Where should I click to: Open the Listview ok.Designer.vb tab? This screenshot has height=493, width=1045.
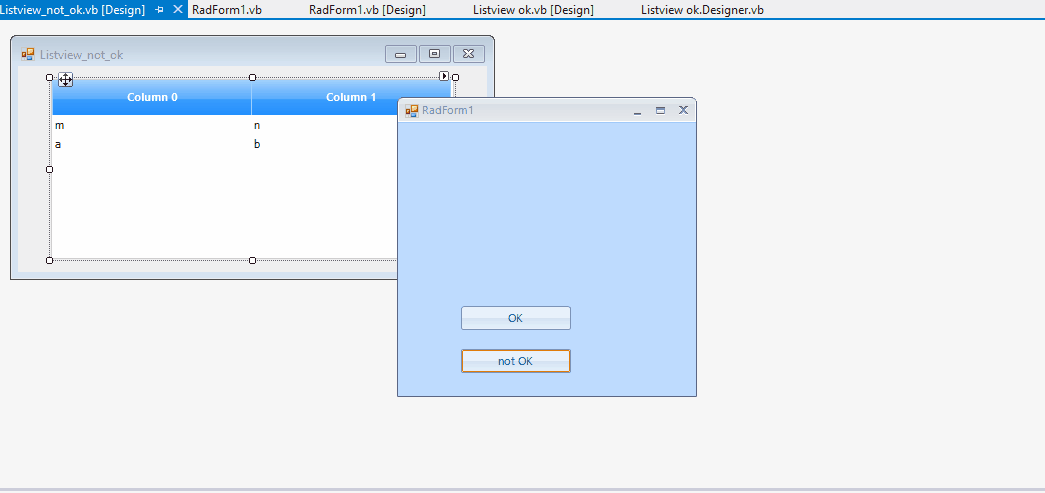[x=702, y=10]
